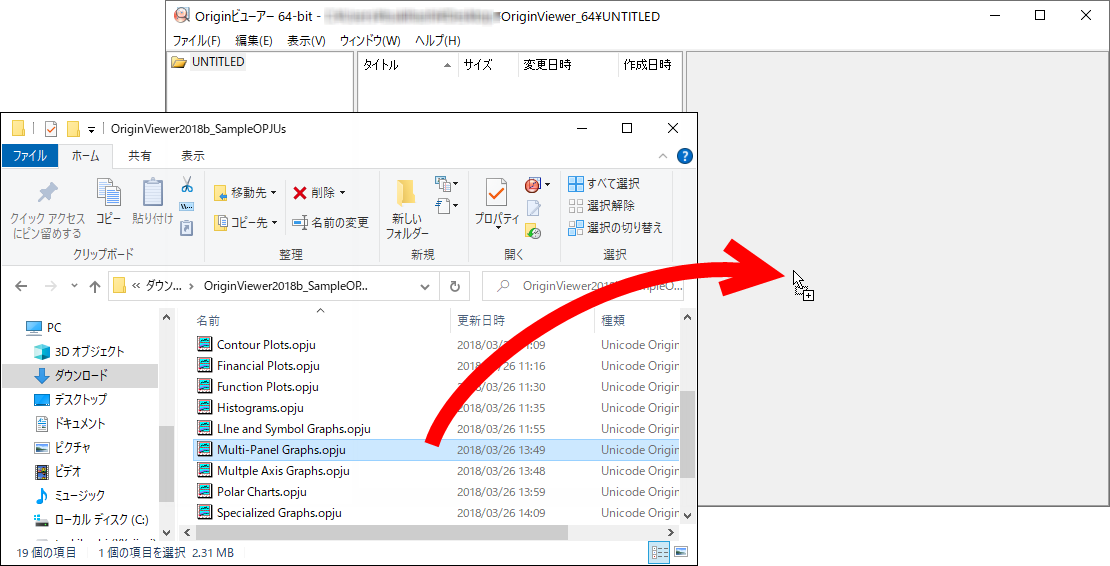Click the file list vertical scrollbar
This screenshot has width=1110, height=566.
pyautogui.click(x=687, y=432)
